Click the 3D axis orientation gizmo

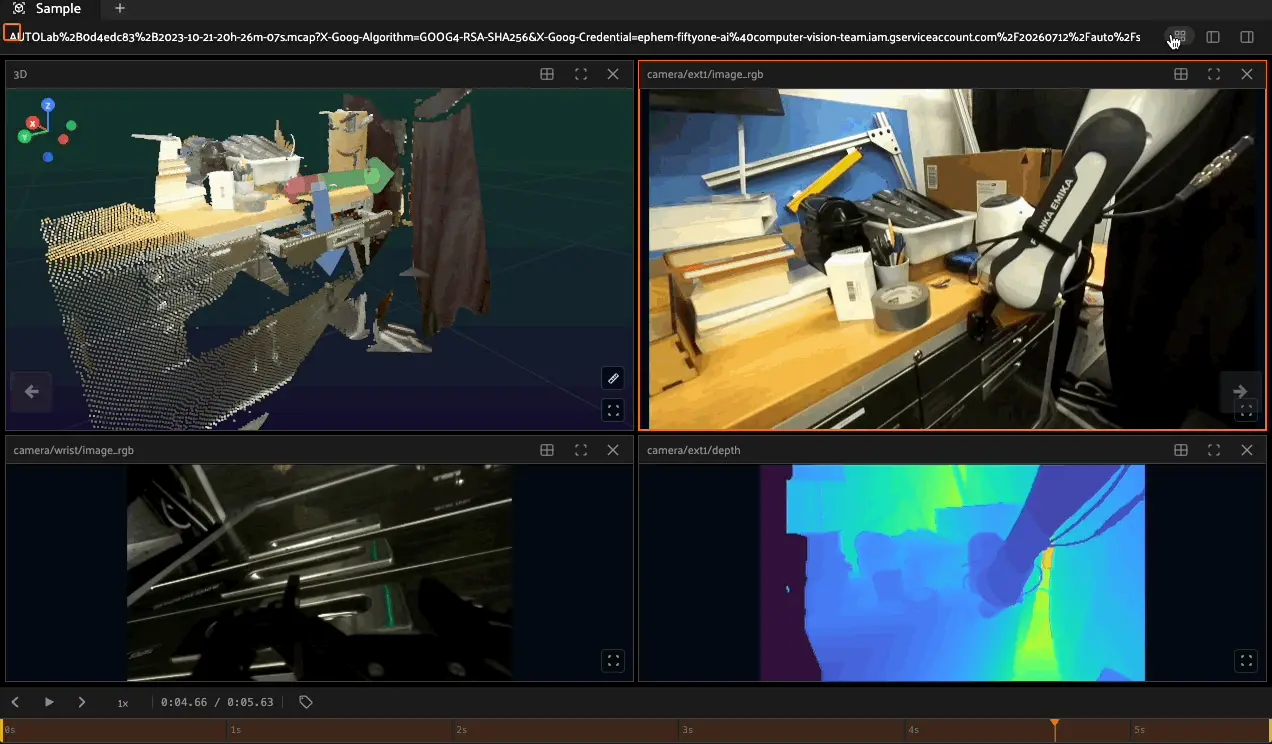pyautogui.click(x=46, y=128)
